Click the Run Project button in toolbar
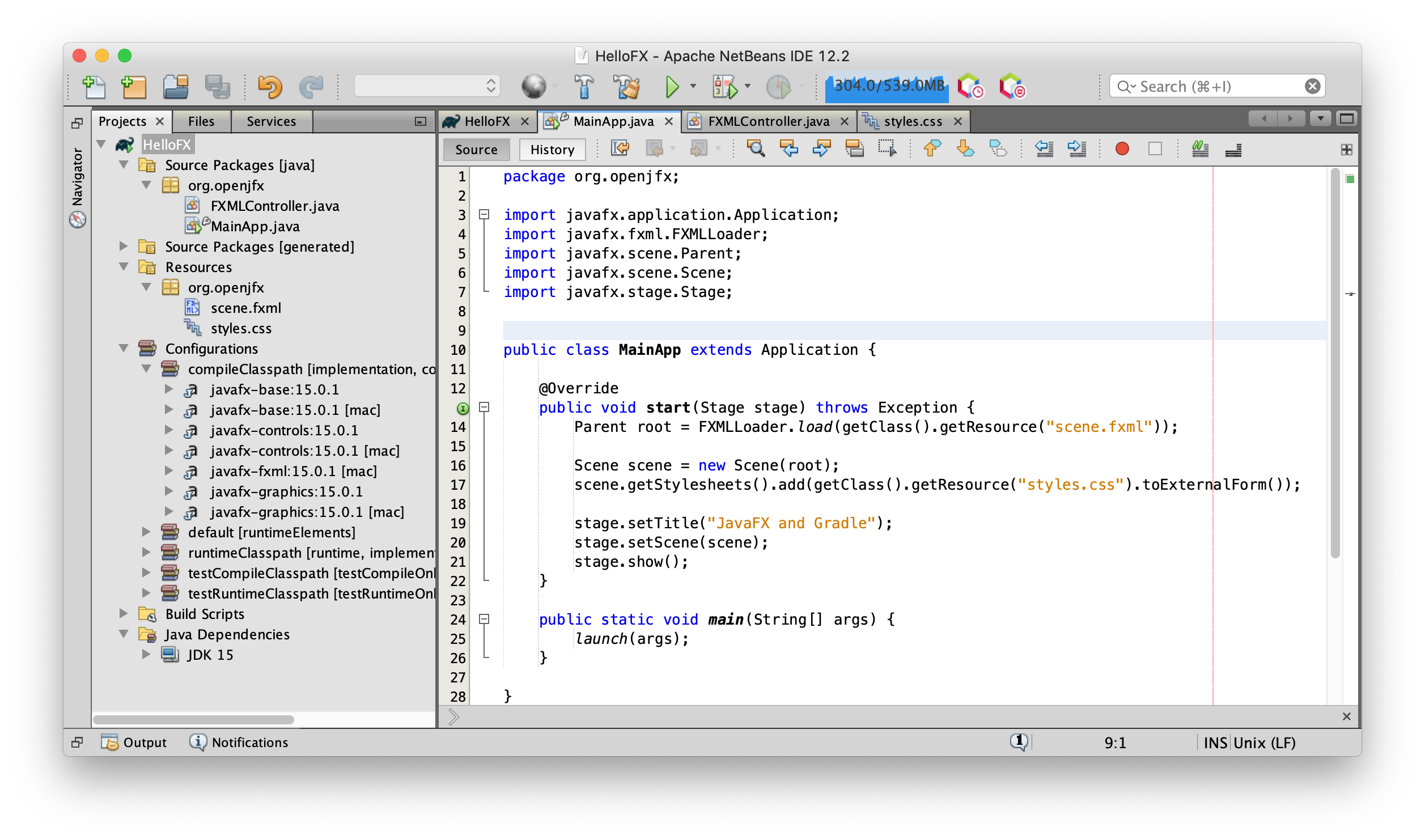The height and width of the screenshot is (840, 1425). [x=672, y=87]
